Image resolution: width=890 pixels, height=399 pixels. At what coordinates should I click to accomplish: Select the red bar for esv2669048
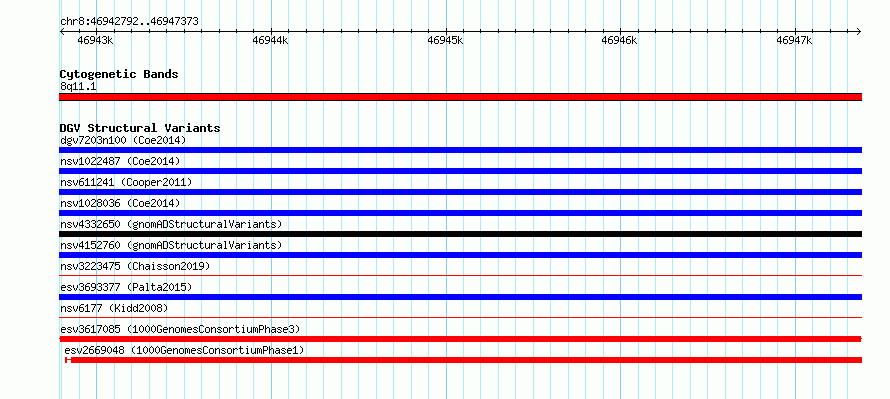[x=464, y=360]
